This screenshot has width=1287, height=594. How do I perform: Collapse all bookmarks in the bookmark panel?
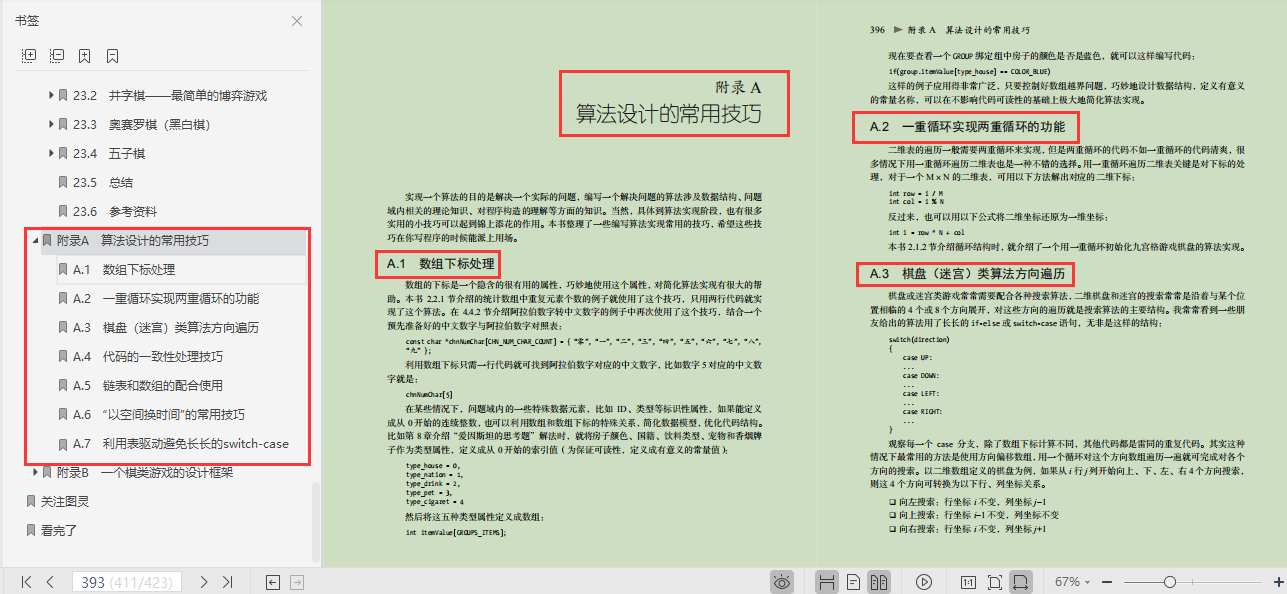coord(57,54)
